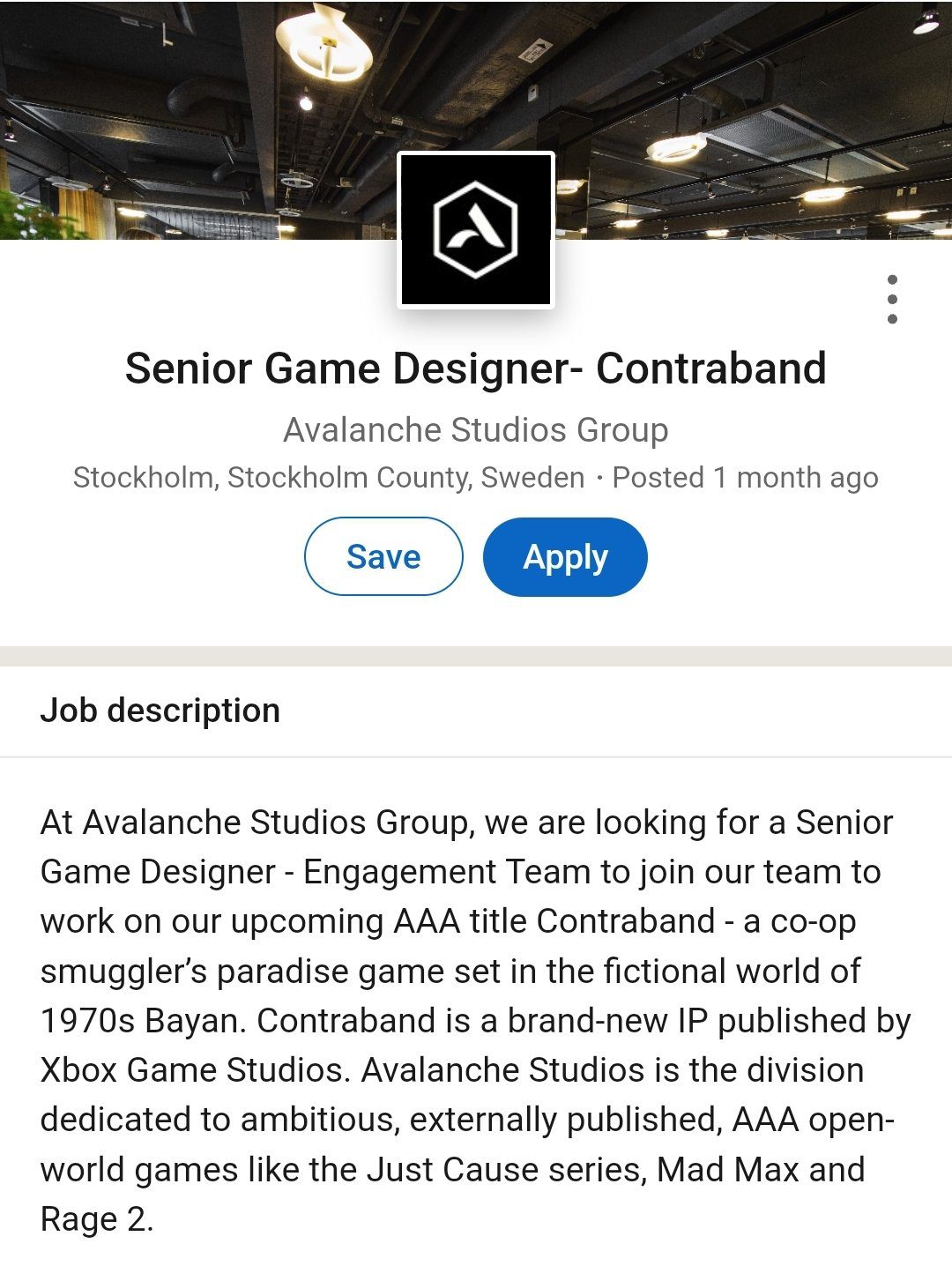
Task: Click "1970s Bayan" in the description text
Action: [x=144, y=1021]
